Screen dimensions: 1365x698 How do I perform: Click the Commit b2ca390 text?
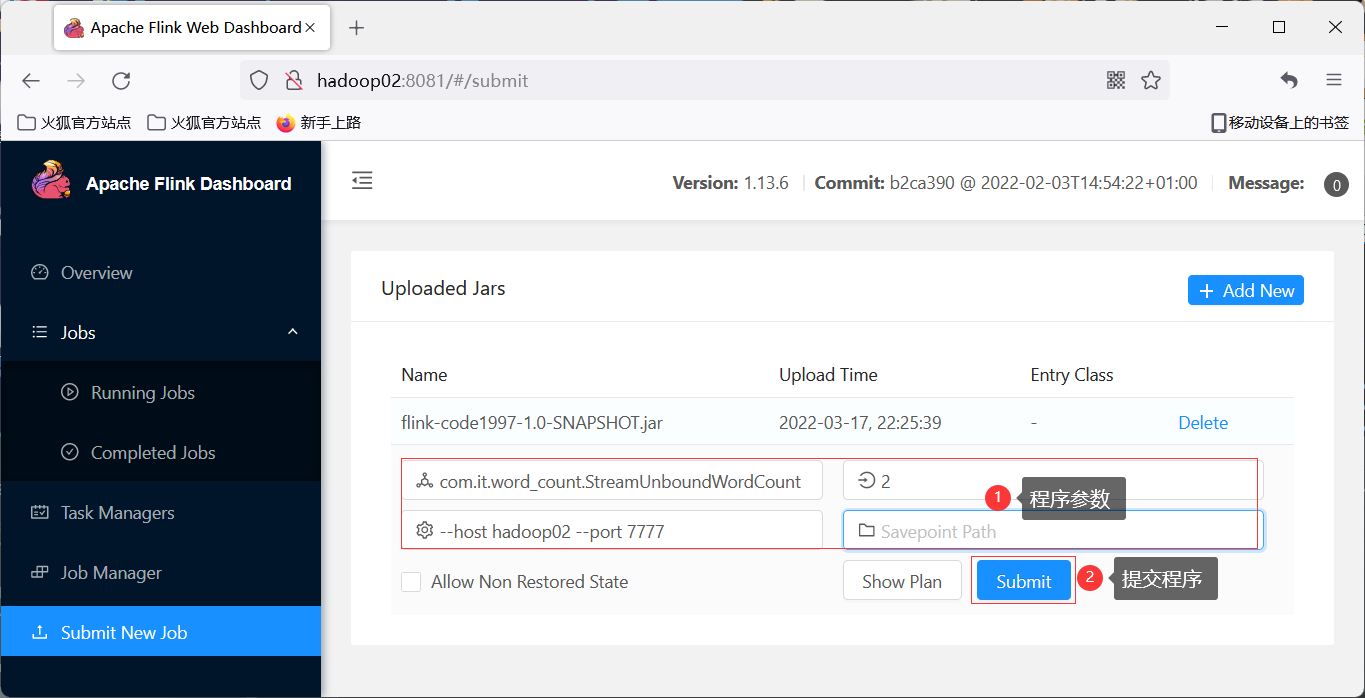(1006, 183)
